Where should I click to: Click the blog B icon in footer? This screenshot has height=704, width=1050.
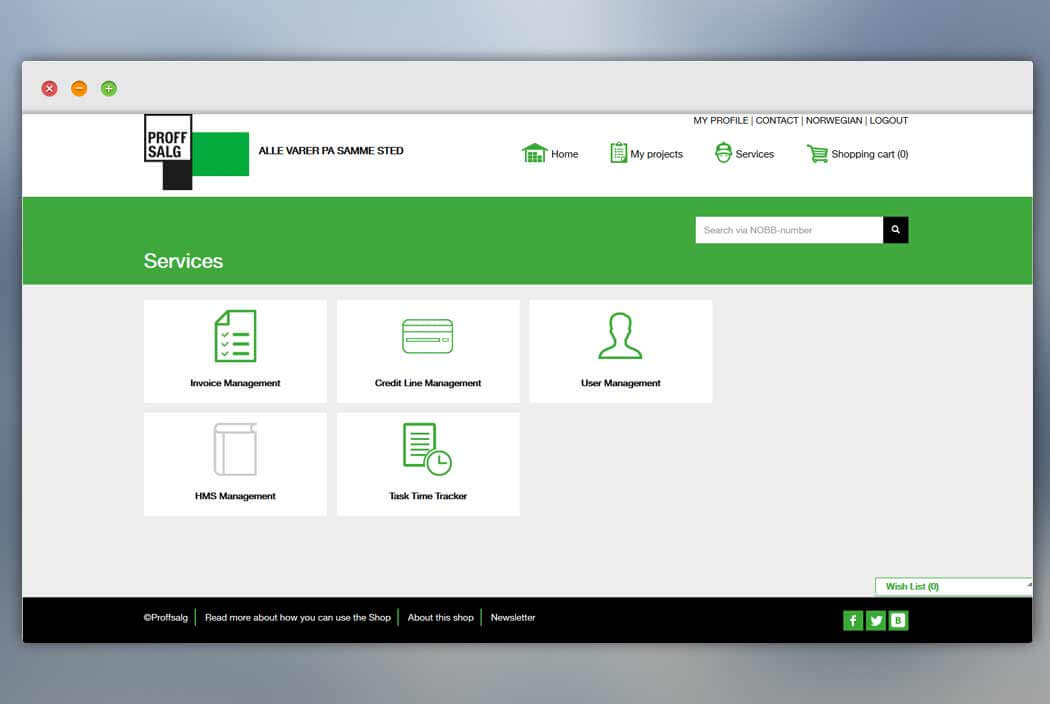[x=898, y=620]
